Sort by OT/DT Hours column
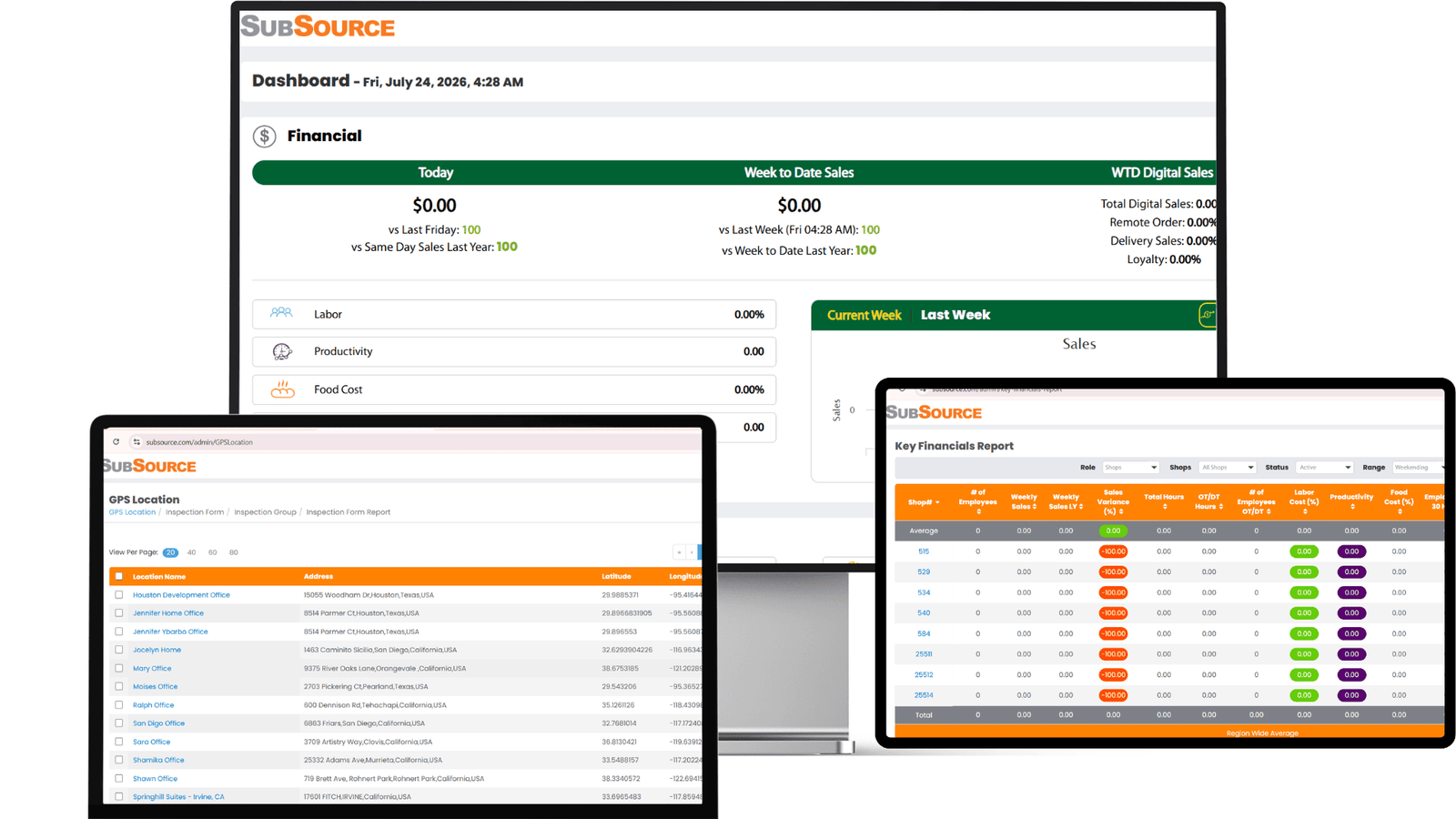Image resolution: width=1456 pixels, height=819 pixels. coord(1208,501)
